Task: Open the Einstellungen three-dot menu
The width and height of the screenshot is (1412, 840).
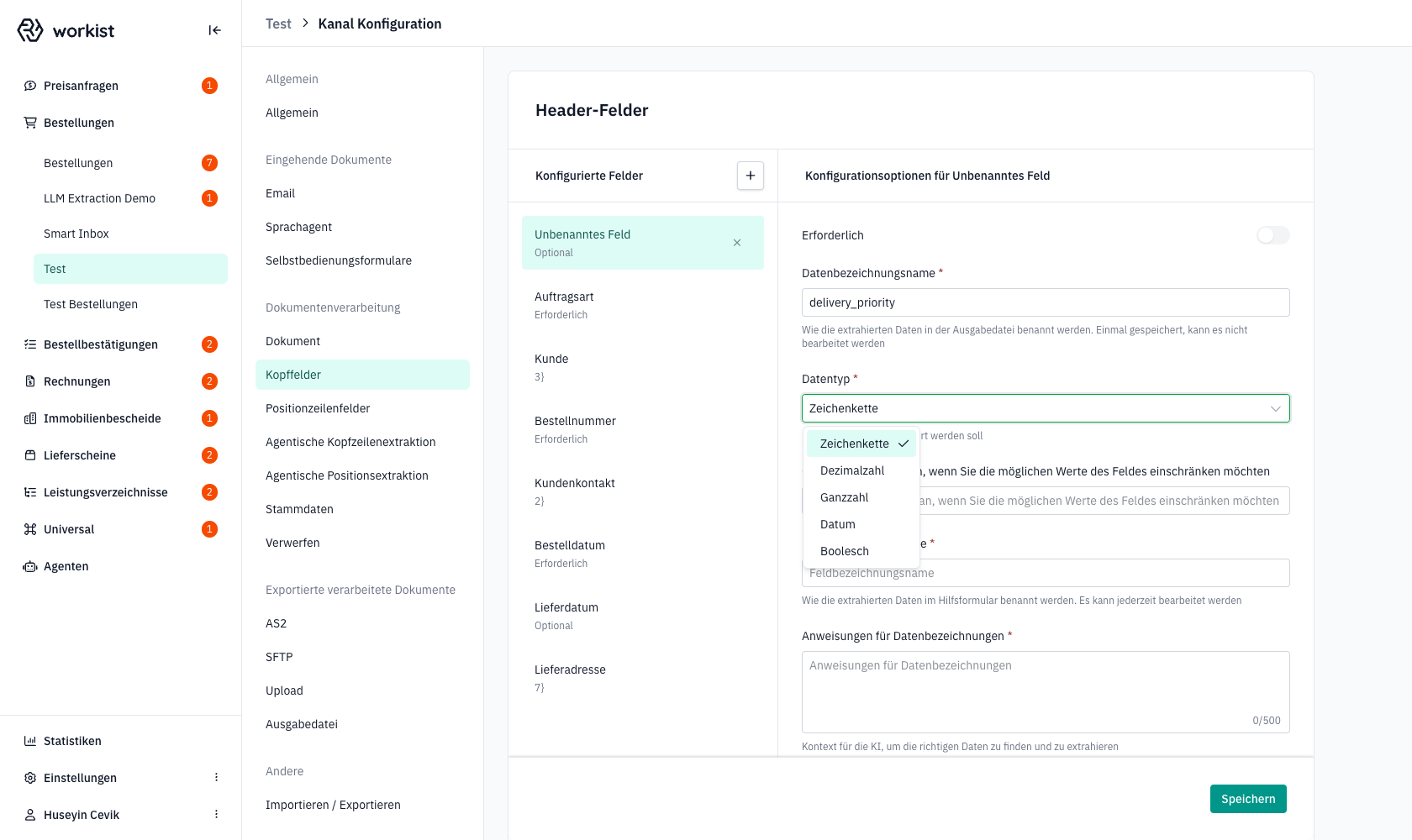Action: pos(216,778)
